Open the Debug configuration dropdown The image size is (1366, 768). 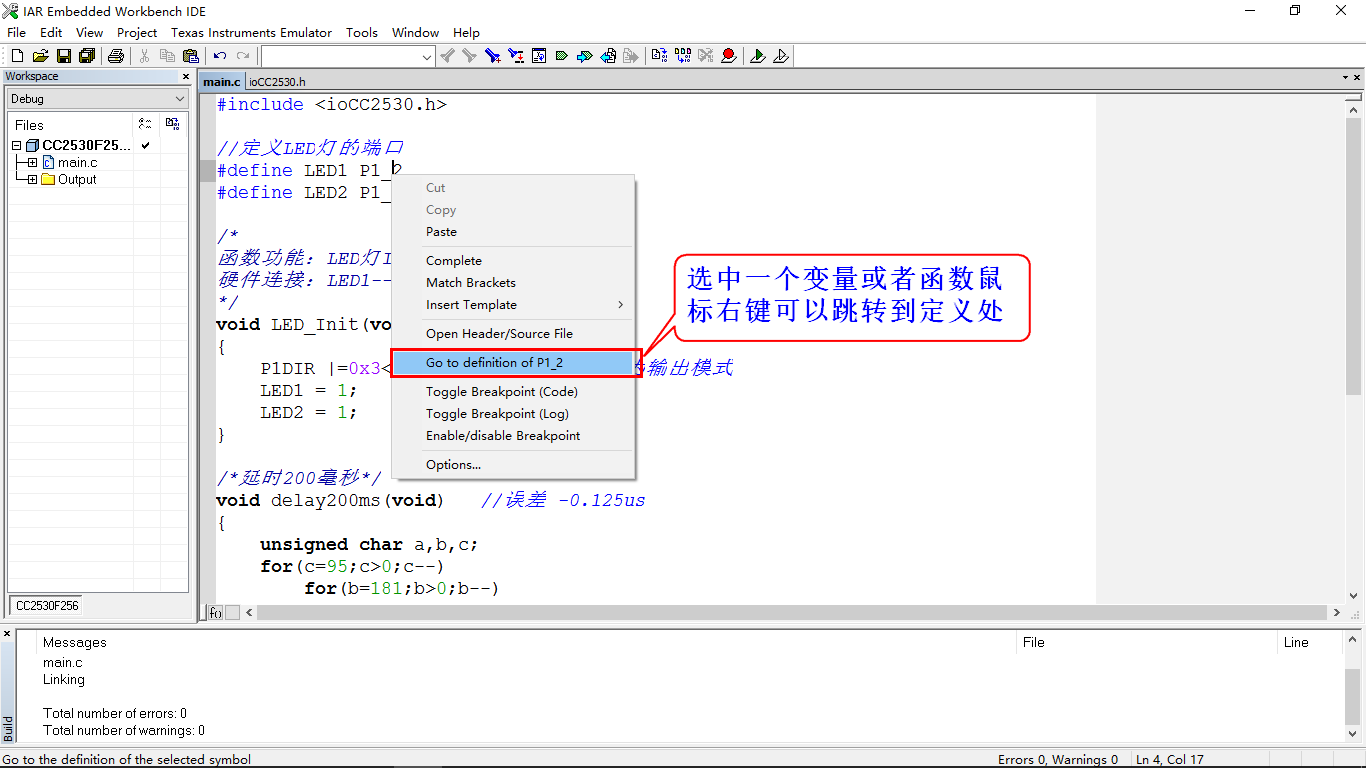point(98,99)
